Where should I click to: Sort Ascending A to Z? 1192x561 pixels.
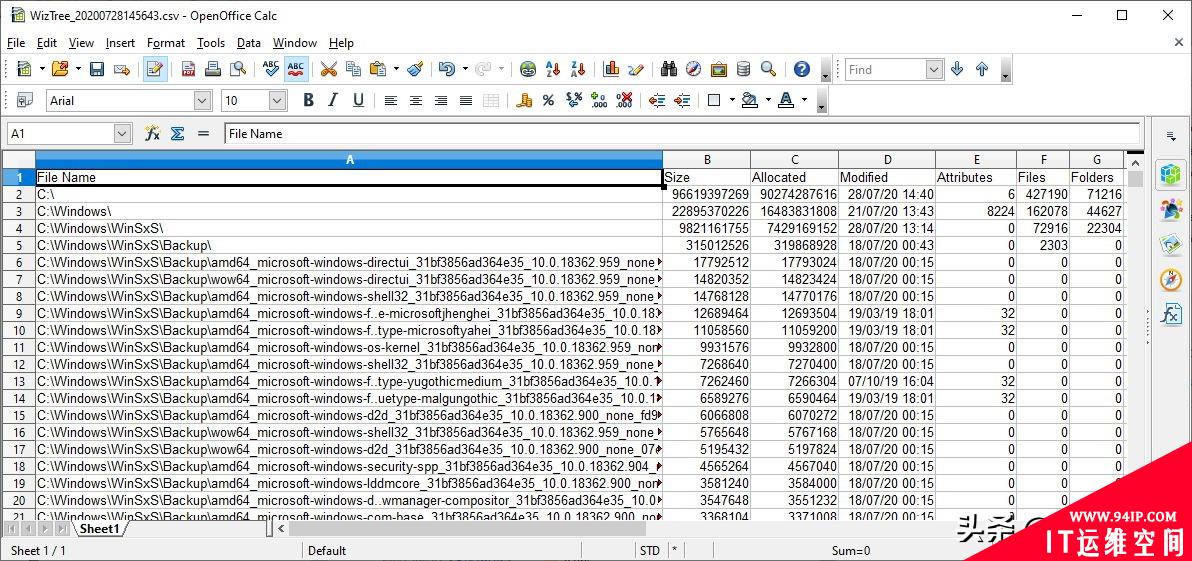(x=553, y=69)
